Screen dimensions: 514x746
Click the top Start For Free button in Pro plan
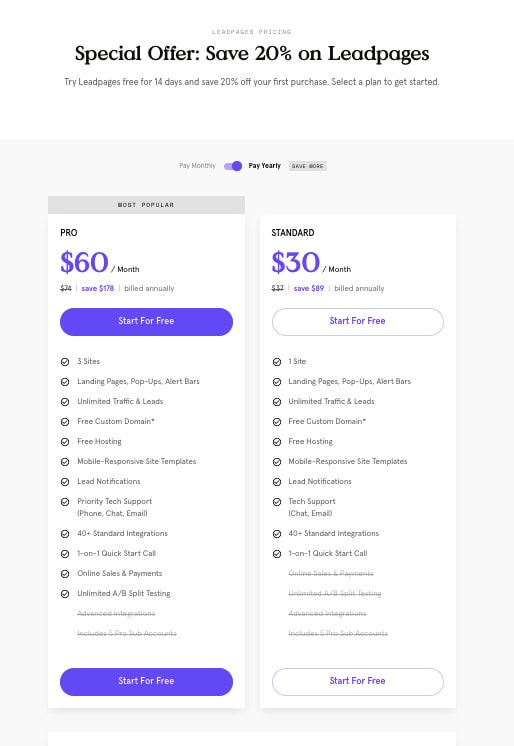(146, 322)
